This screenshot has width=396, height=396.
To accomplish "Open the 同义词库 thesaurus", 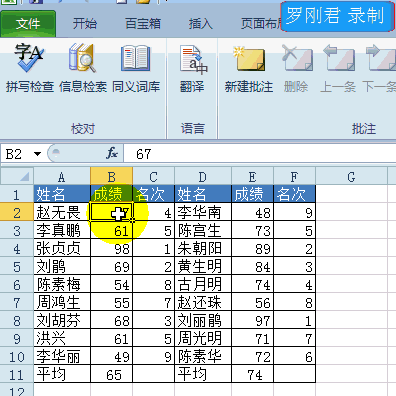I will tap(136, 68).
